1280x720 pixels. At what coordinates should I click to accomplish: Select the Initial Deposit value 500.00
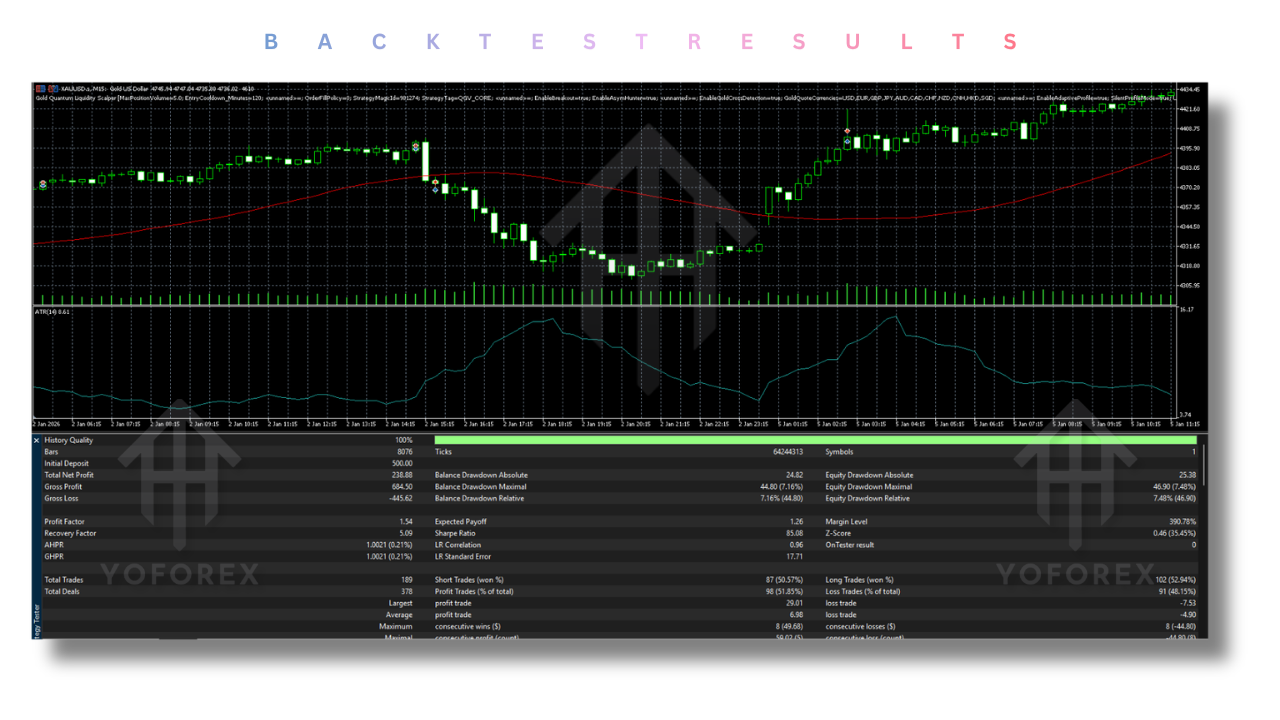tap(402, 464)
